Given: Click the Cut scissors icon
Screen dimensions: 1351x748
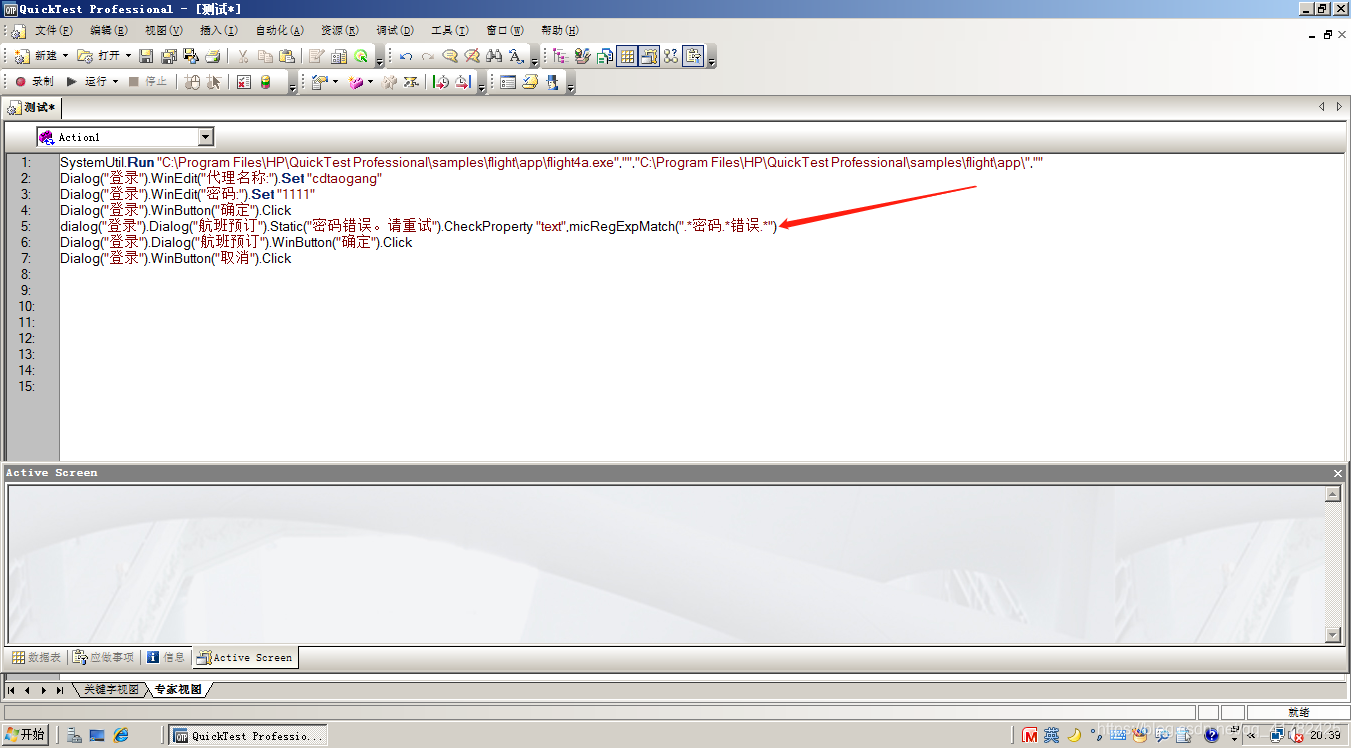Looking at the screenshot, I should (243, 56).
